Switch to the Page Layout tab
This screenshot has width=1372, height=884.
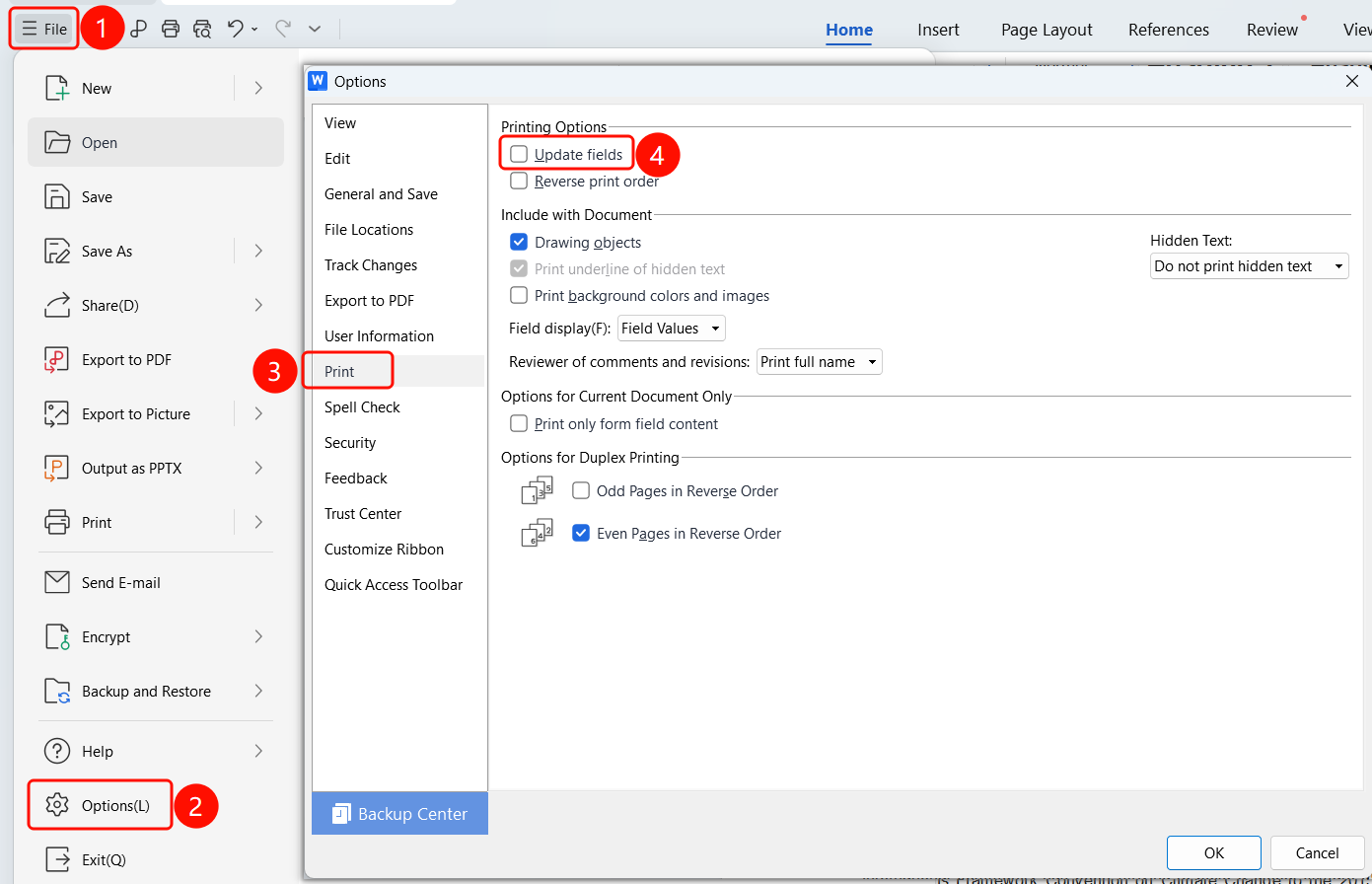(x=1047, y=30)
